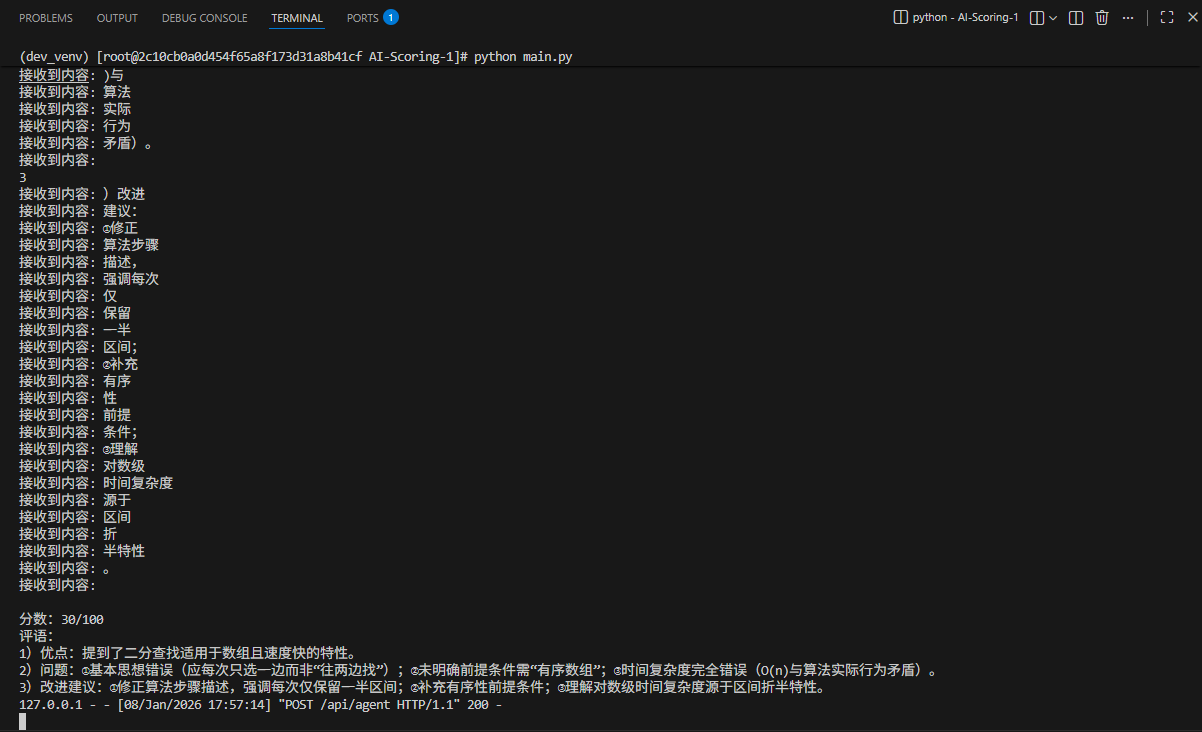1202x732 pixels.
Task: Click the line '接收到内容: 算法步骤'
Action: (x=89, y=245)
